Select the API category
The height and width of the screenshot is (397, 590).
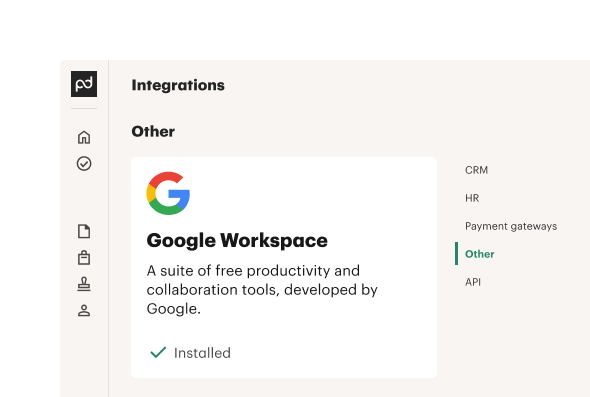tap(473, 282)
